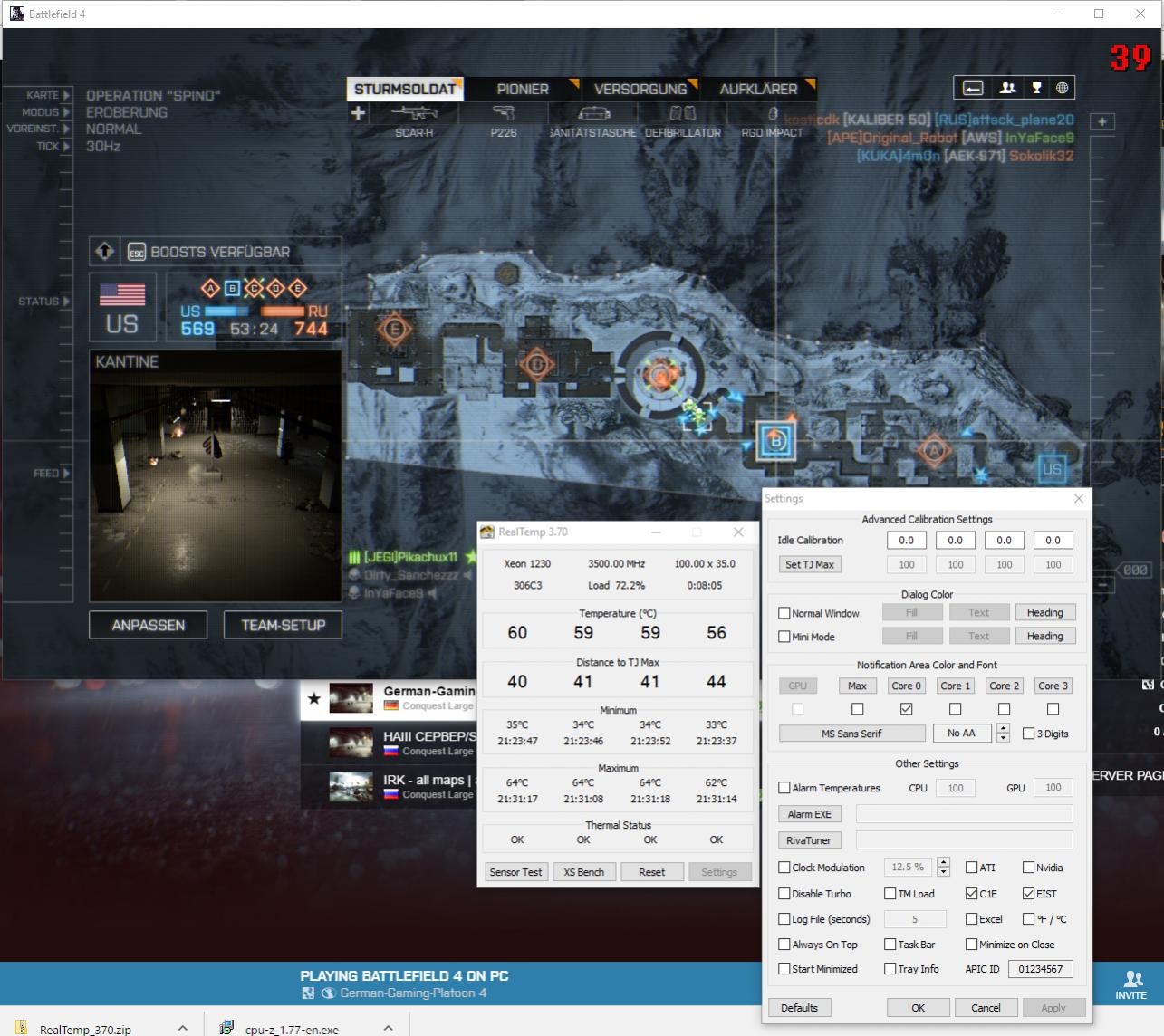
Task: Click Set TJ Max button
Action: click(810, 564)
